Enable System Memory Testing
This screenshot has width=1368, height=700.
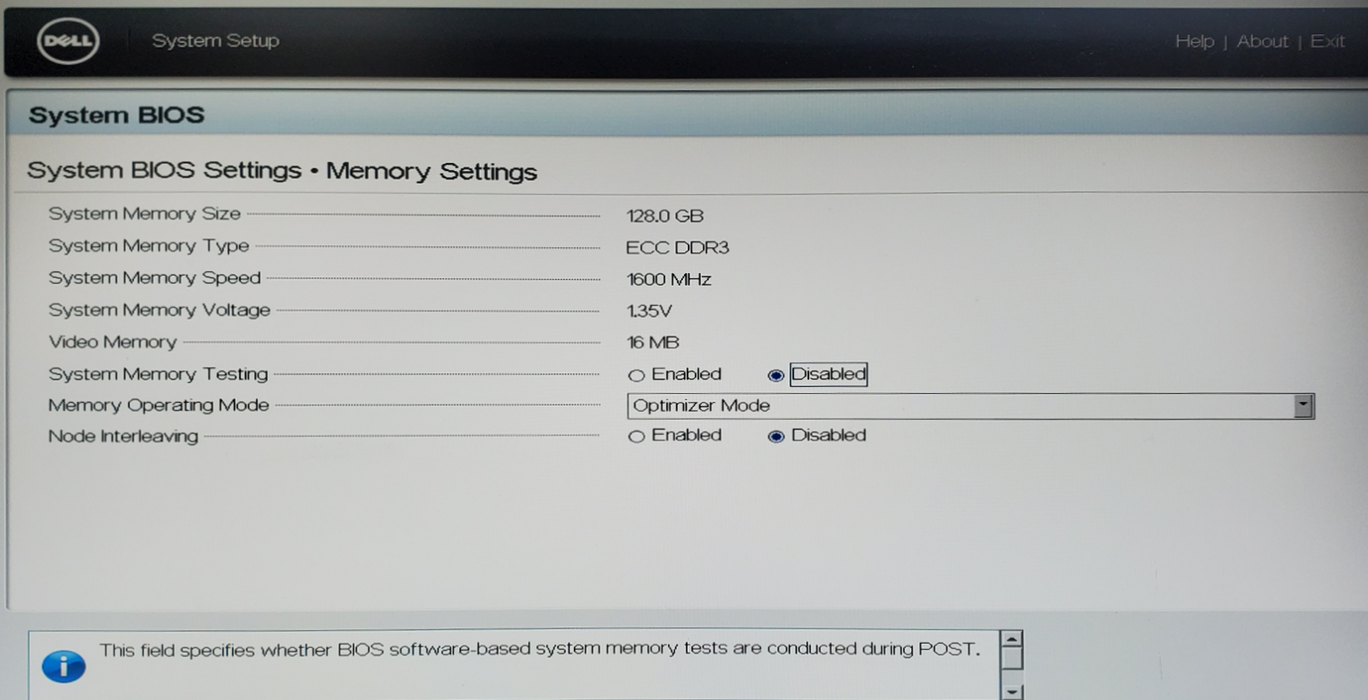[x=636, y=376]
